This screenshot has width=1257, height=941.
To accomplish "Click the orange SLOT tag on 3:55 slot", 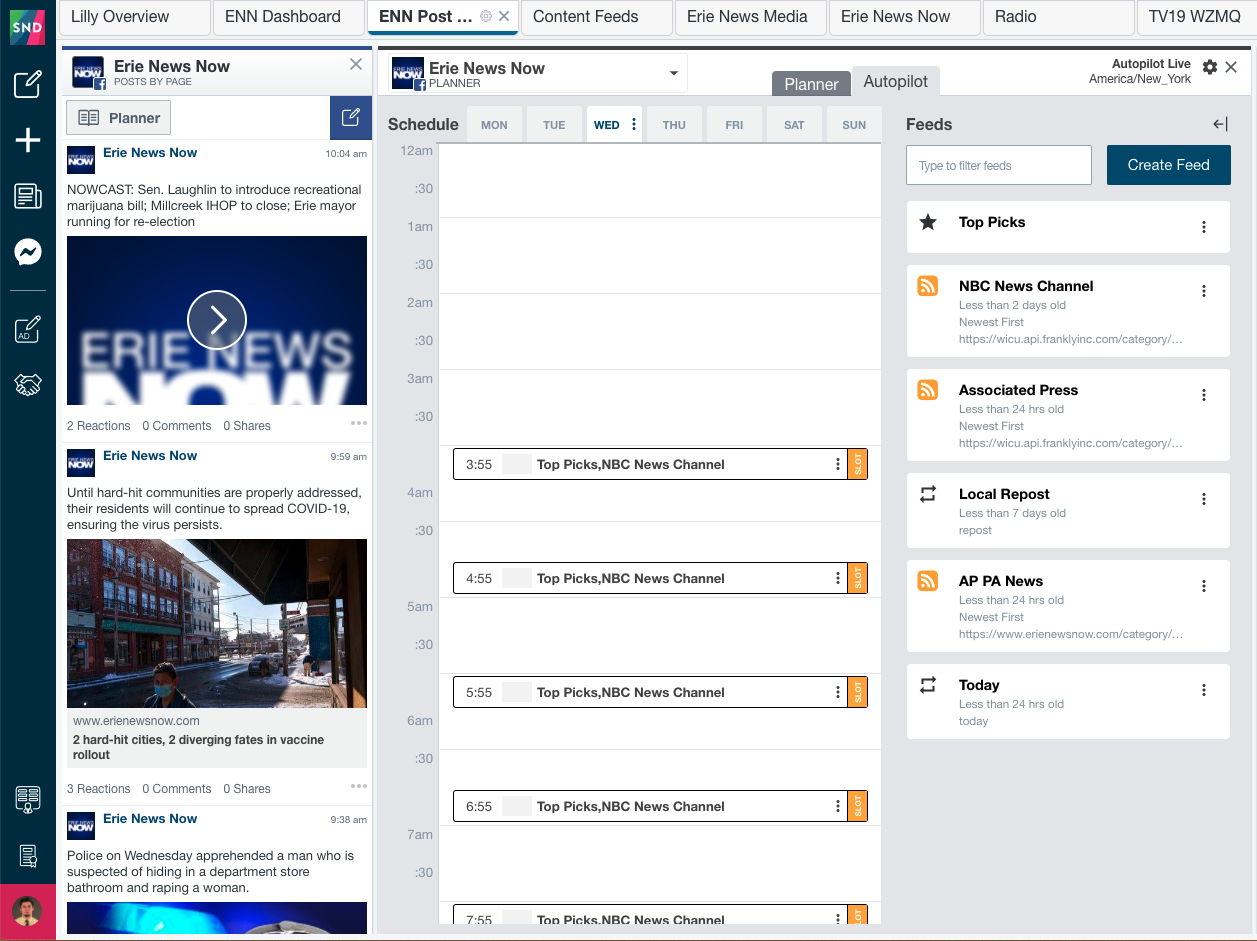I will pos(857,464).
